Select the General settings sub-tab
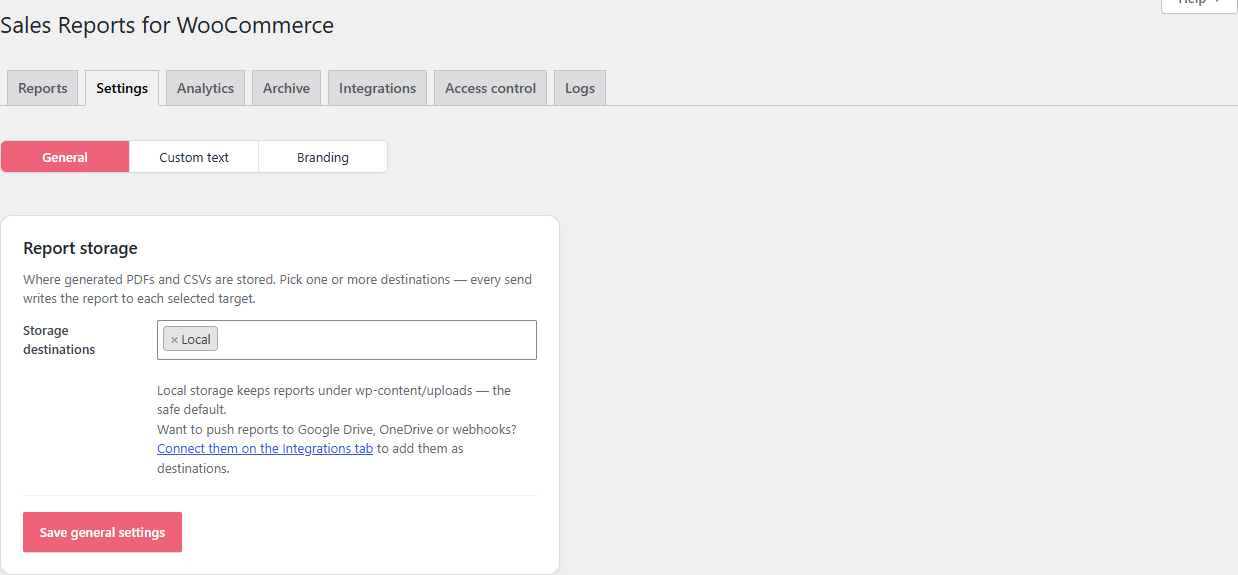Viewport: 1238px width, 575px height. [65, 157]
